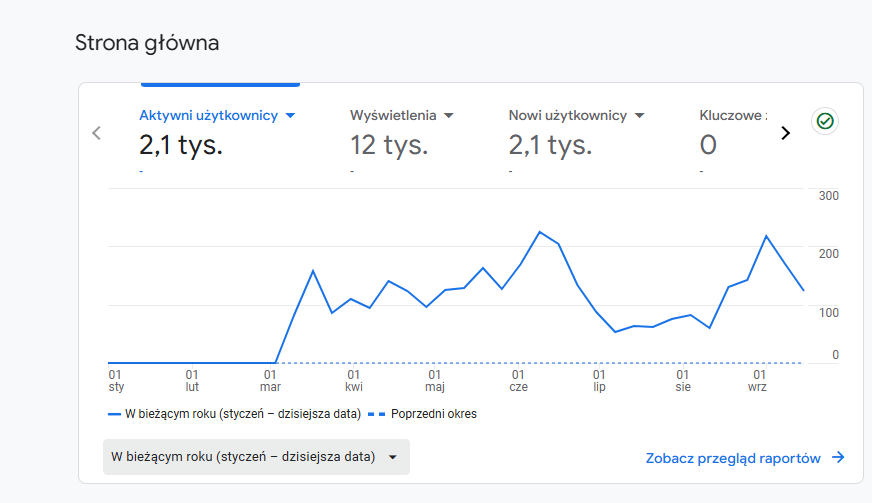Select the truncated Kluczowe metric tab

pyautogui.click(x=733, y=116)
